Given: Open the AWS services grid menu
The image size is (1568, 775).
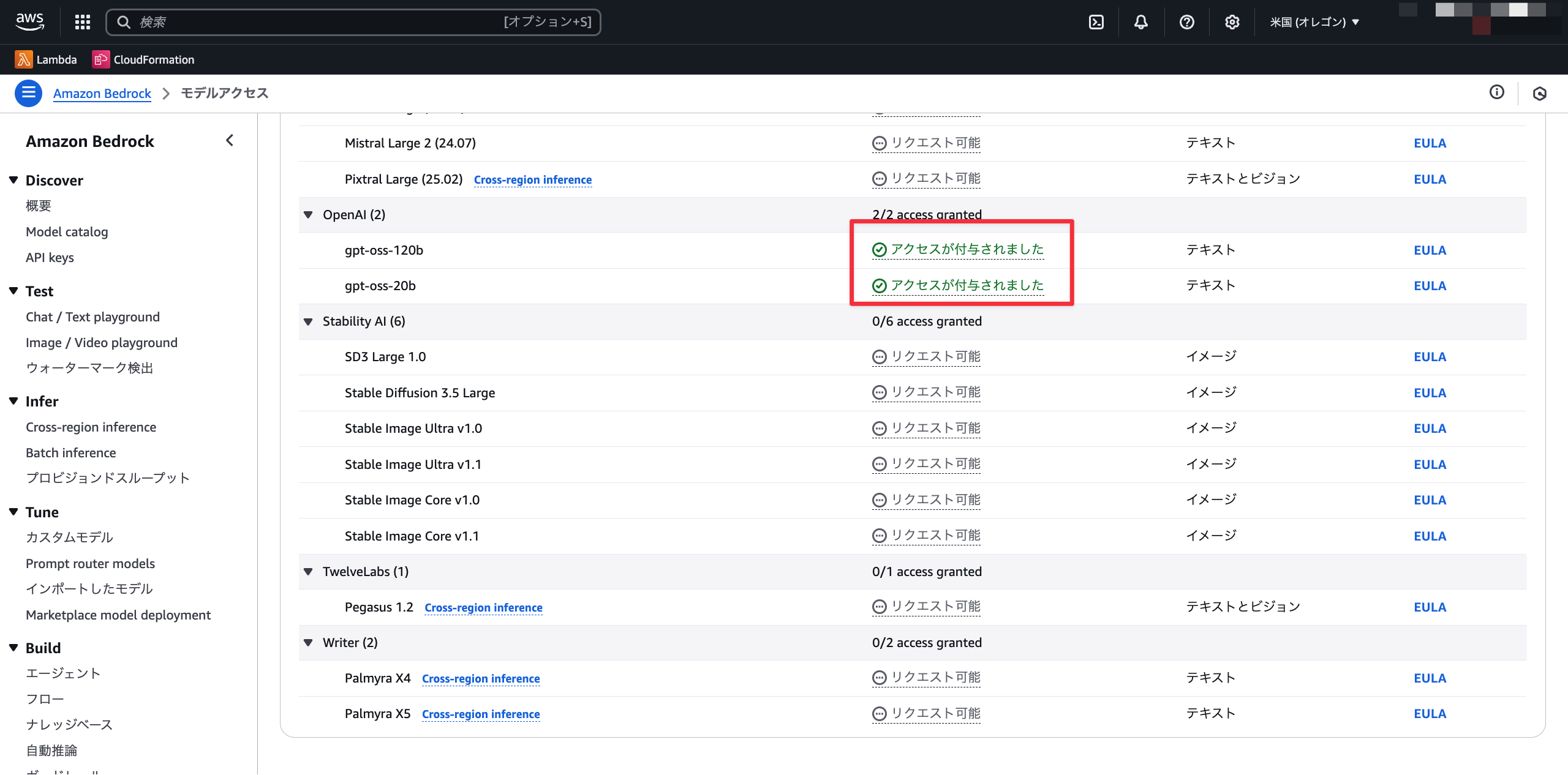Looking at the screenshot, I should click(x=83, y=22).
